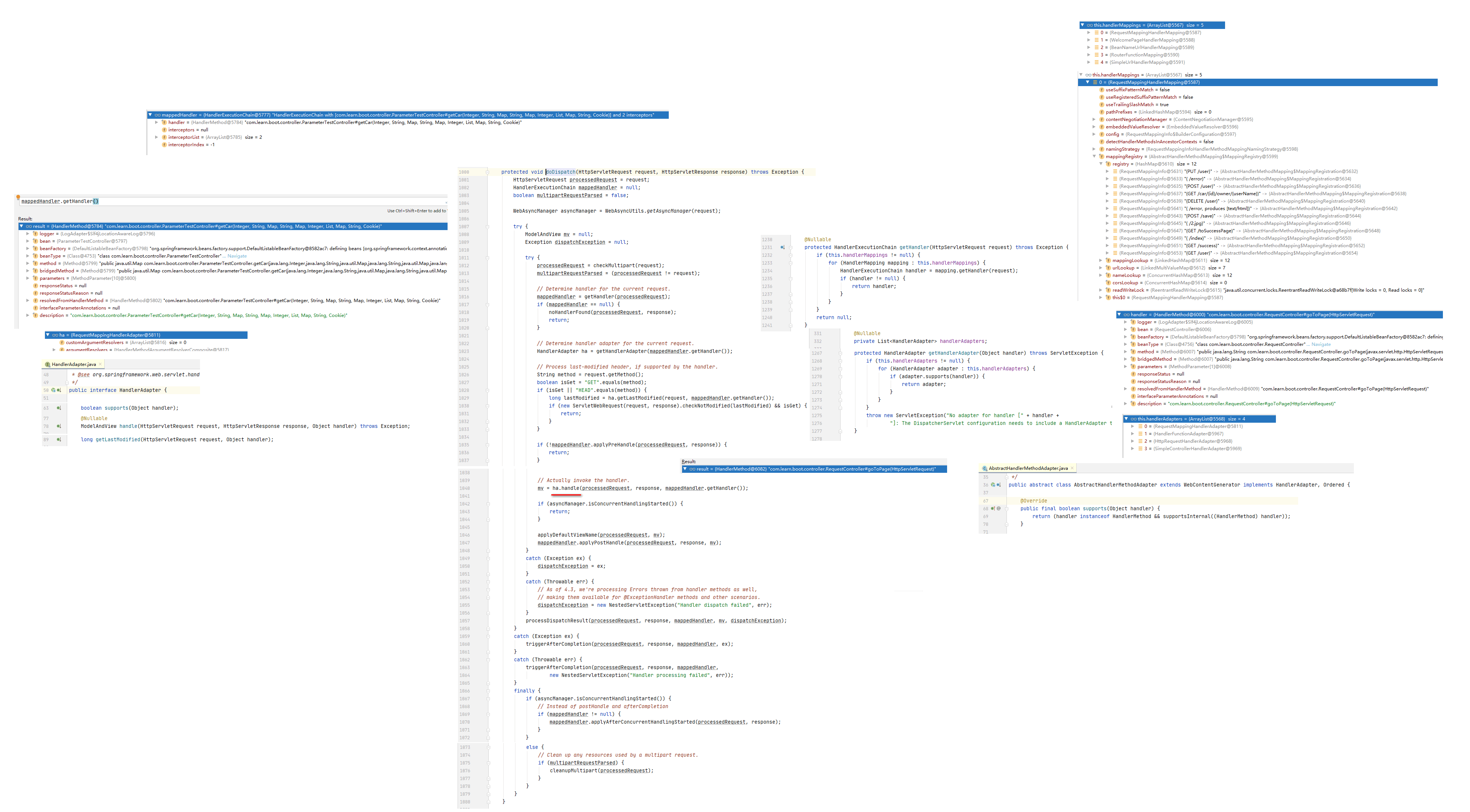Select SimpleUrlHandlerMapping@5591 entry
This screenshot has height=812, width=1470.
tap(1139, 62)
